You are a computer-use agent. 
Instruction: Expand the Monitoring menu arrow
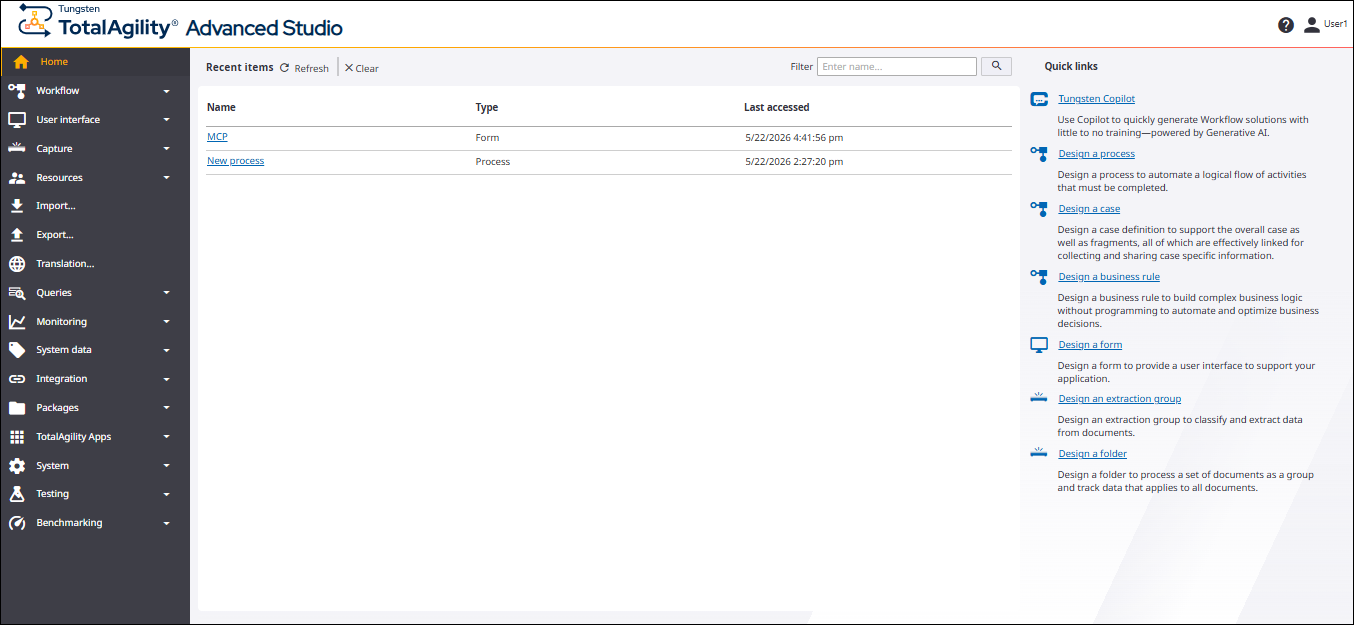point(167,322)
